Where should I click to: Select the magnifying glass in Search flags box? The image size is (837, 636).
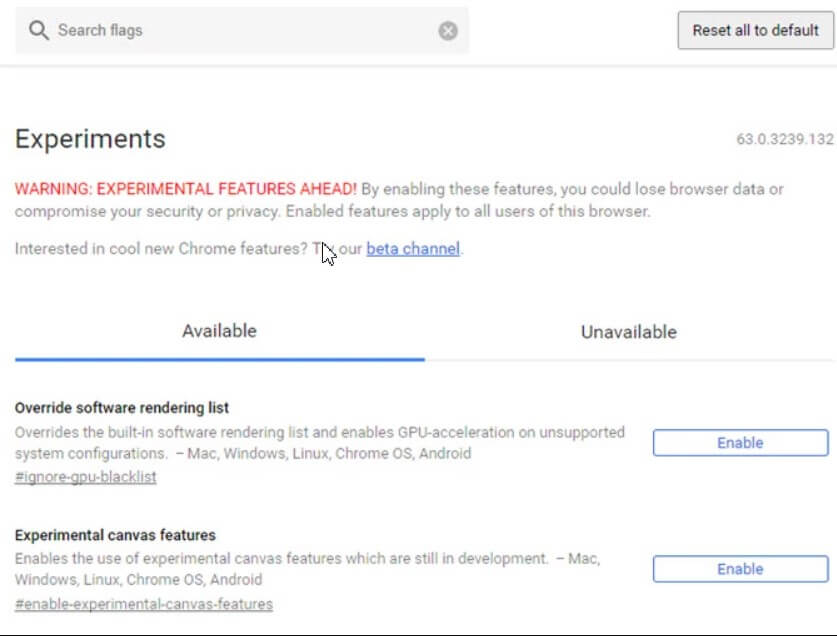coord(39,30)
